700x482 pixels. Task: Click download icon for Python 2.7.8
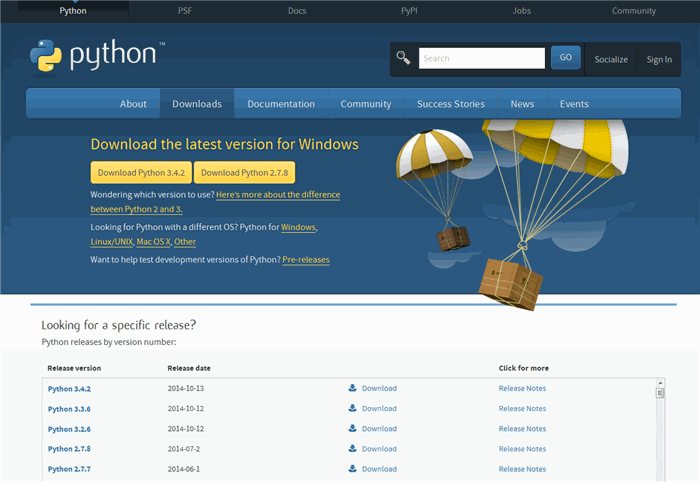(352, 448)
